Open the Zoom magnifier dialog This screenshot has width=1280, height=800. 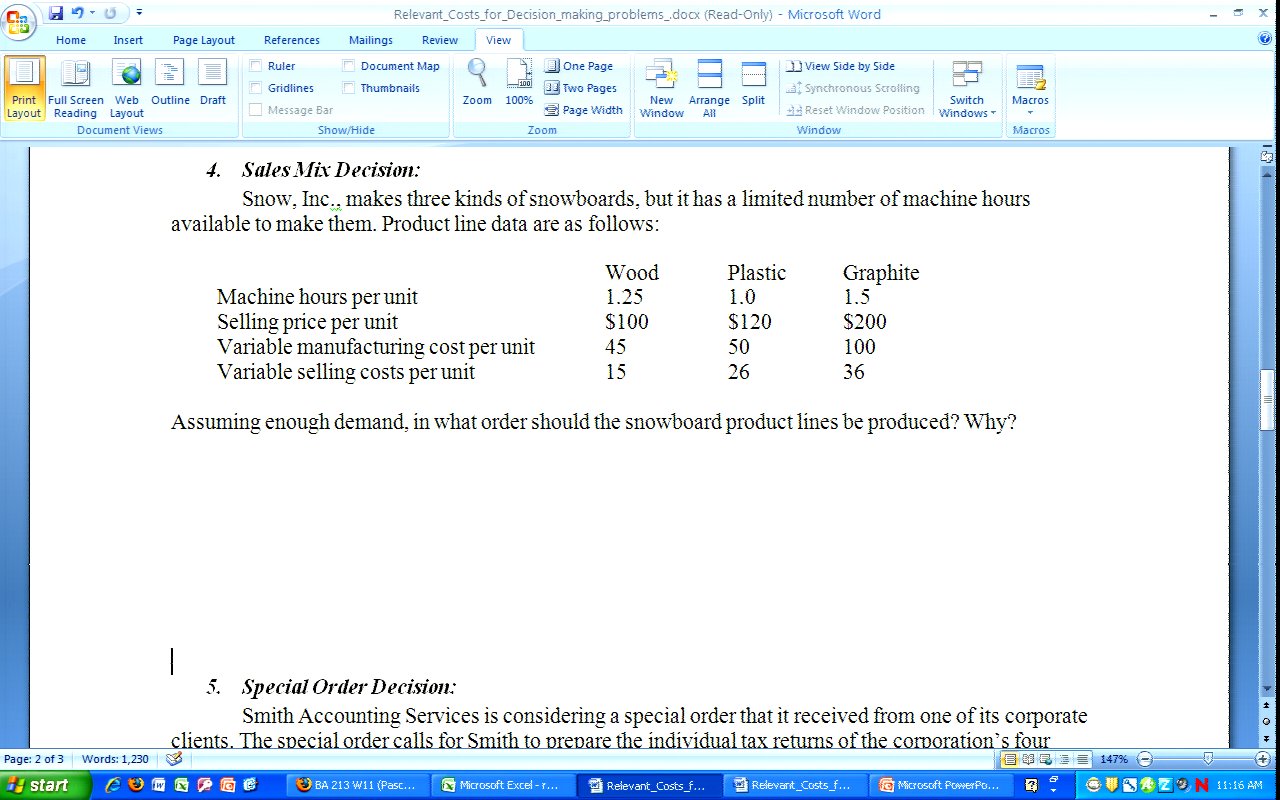point(477,84)
